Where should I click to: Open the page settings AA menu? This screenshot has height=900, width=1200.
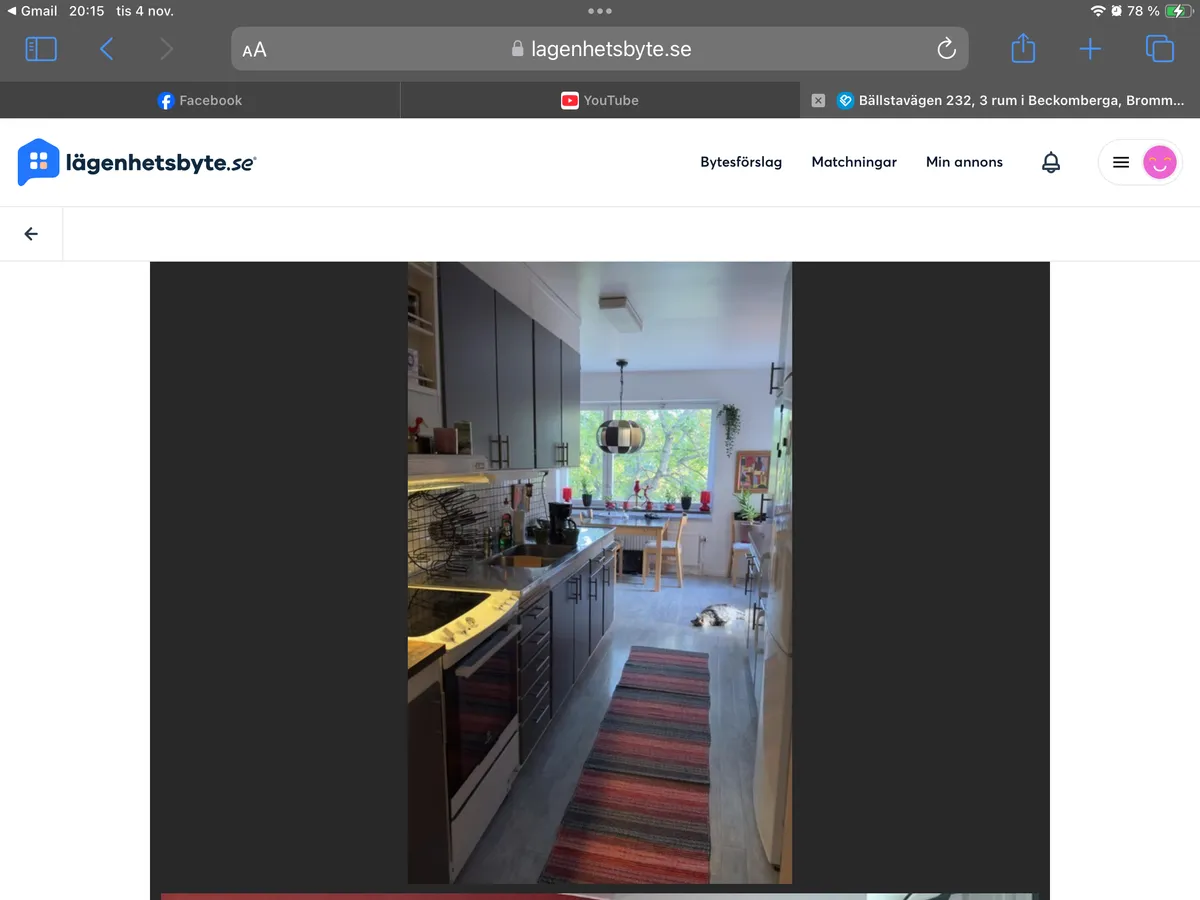254,48
